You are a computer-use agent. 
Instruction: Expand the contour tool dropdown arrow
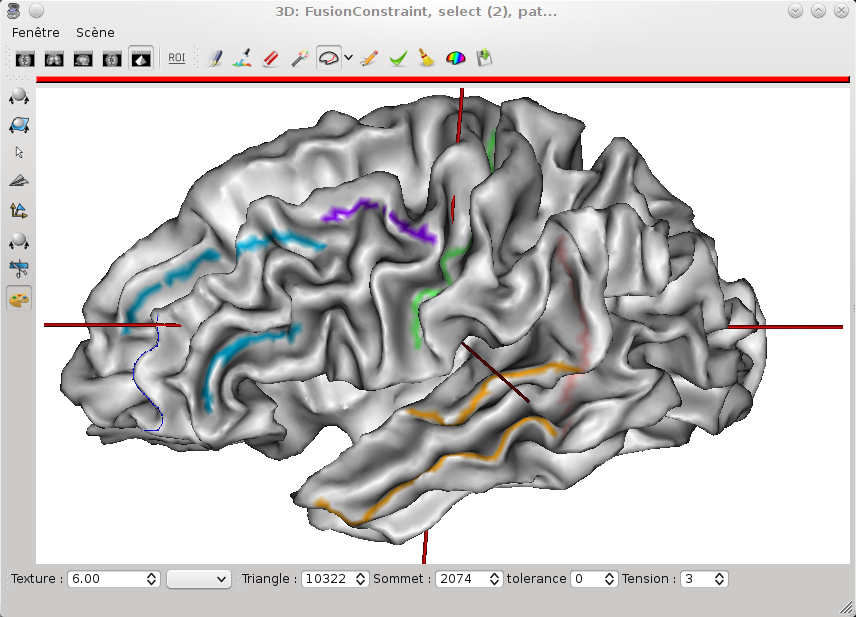click(348, 59)
